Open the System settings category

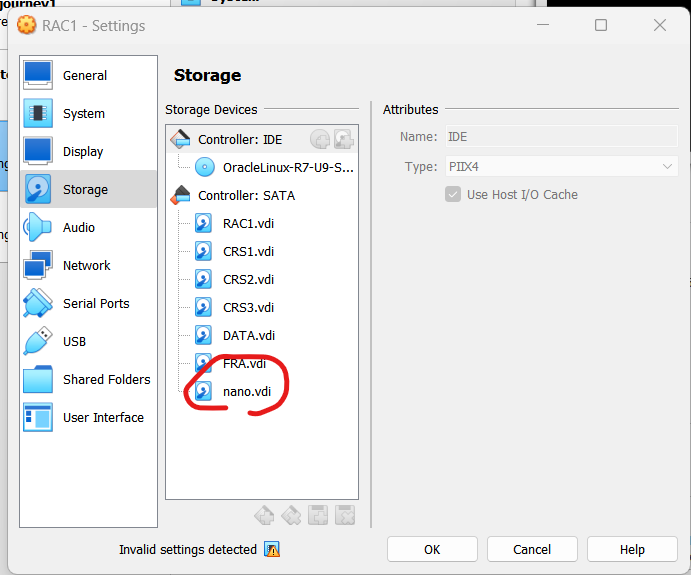click(x=88, y=113)
